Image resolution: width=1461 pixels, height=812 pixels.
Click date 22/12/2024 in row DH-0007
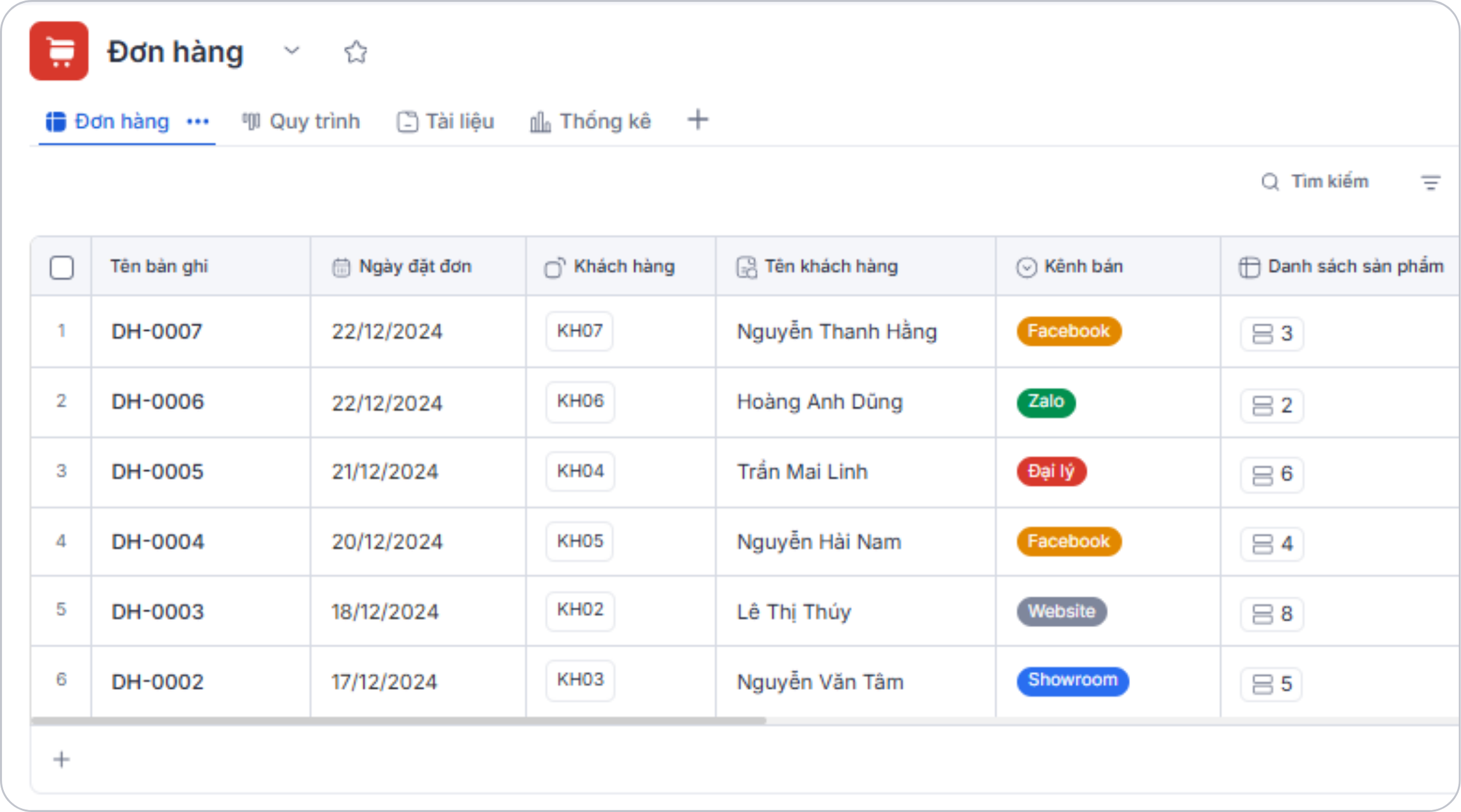[x=387, y=332]
